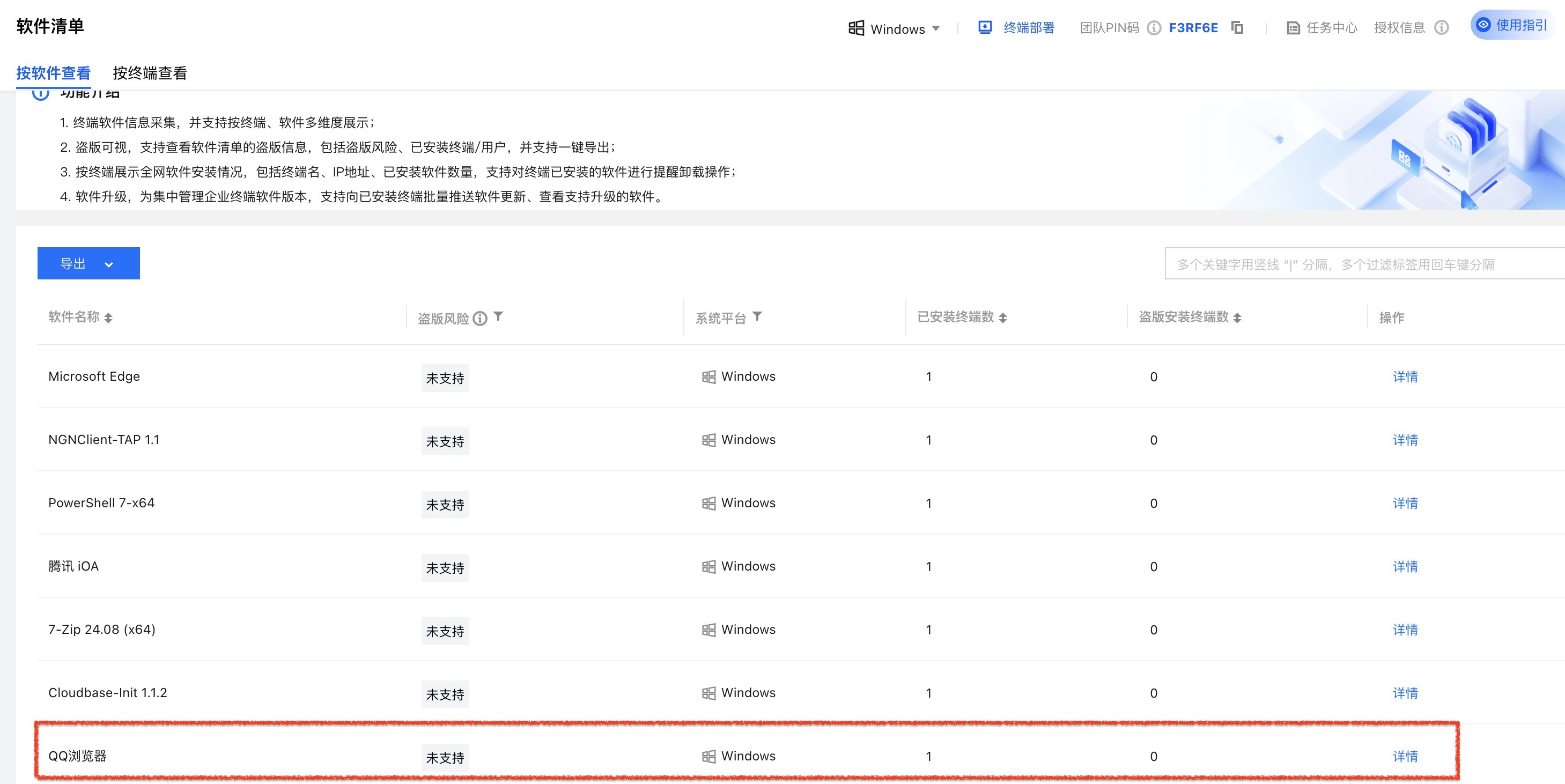Open filter icon on 盗版风险 column
This screenshot has height=784, width=1565.
click(x=498, y=316)
